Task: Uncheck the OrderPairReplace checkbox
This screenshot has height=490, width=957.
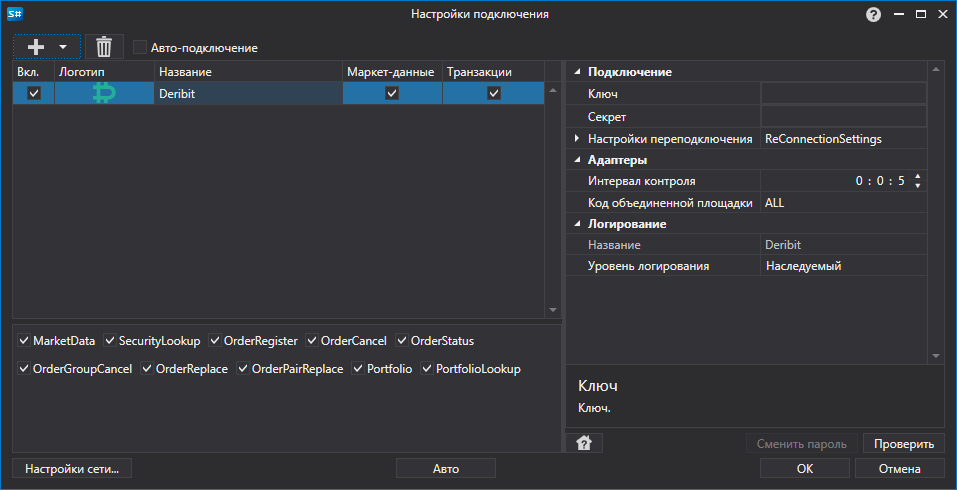Action: click(244, 369)
